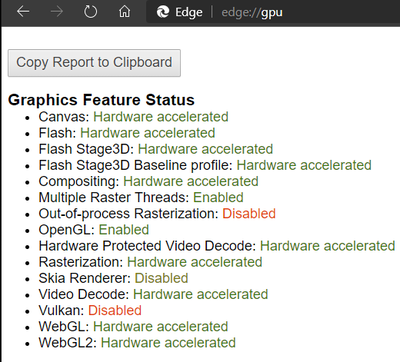Click the Rasterization Hardware accelerated entry

coord(150,262)
